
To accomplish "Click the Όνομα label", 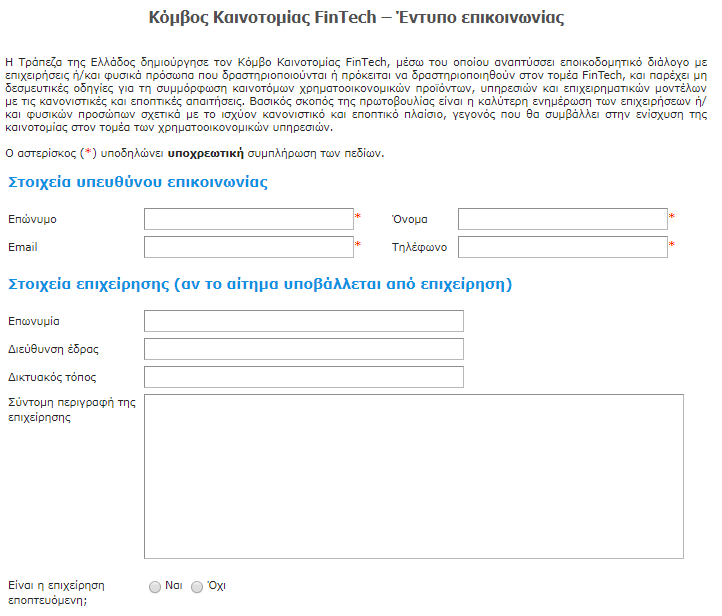I will coord(409,219).
